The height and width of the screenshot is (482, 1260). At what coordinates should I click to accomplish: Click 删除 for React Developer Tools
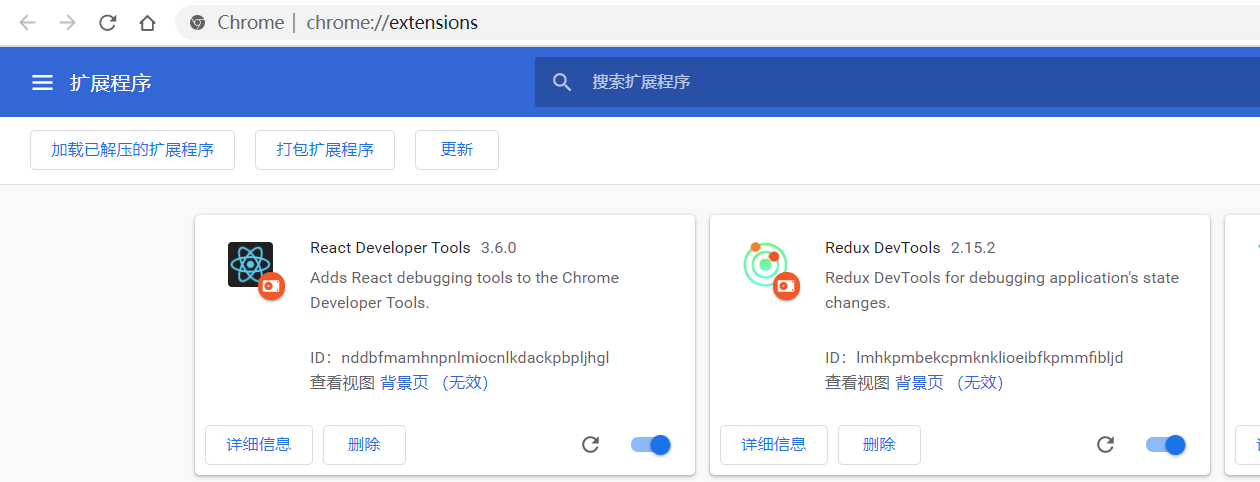click(364, 445)
